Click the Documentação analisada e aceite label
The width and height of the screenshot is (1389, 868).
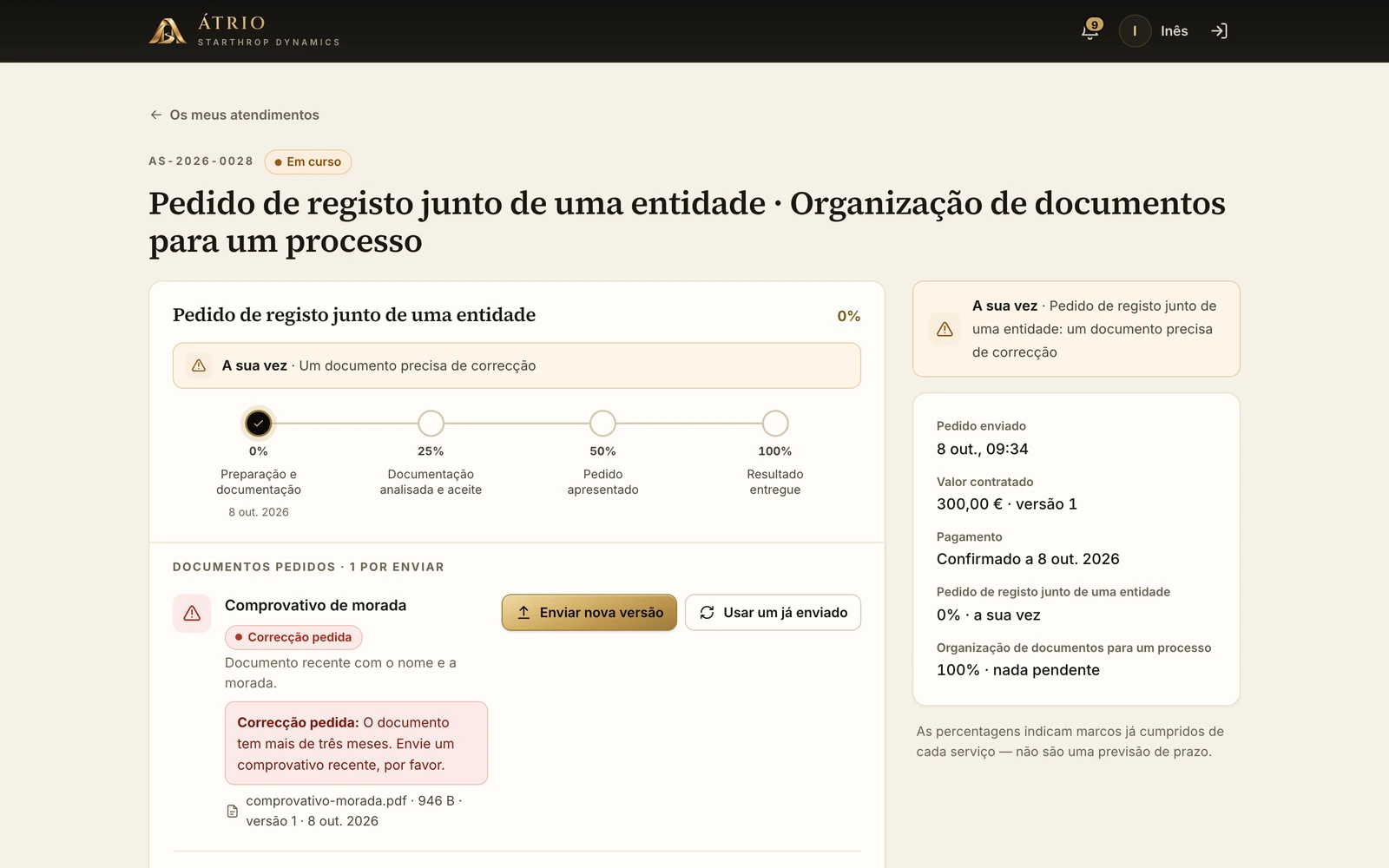click(431, 482)
